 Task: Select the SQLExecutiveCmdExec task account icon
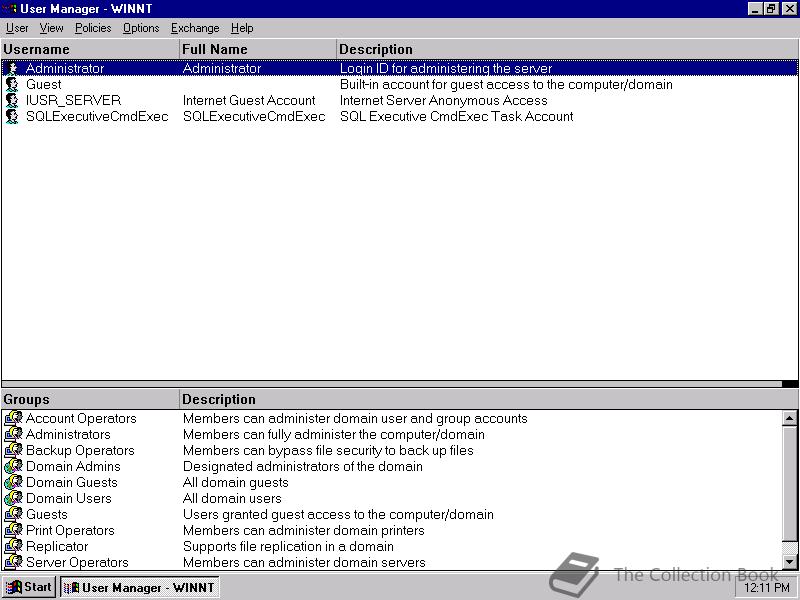pos(12,117)
